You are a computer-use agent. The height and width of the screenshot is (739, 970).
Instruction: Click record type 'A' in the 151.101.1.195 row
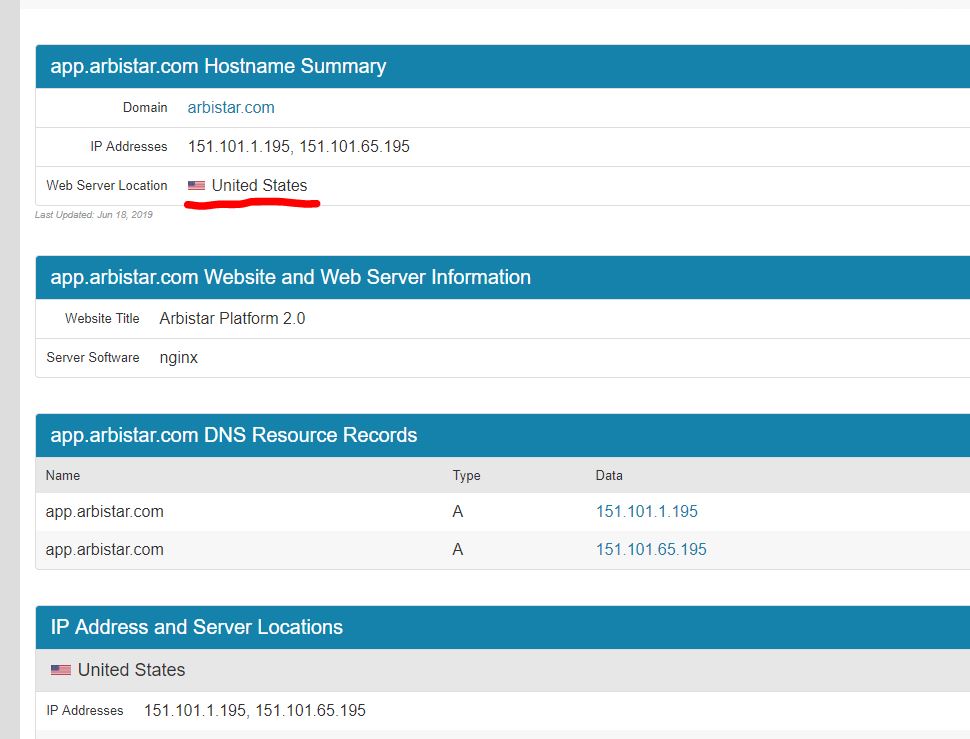click(x=458, y=511)
